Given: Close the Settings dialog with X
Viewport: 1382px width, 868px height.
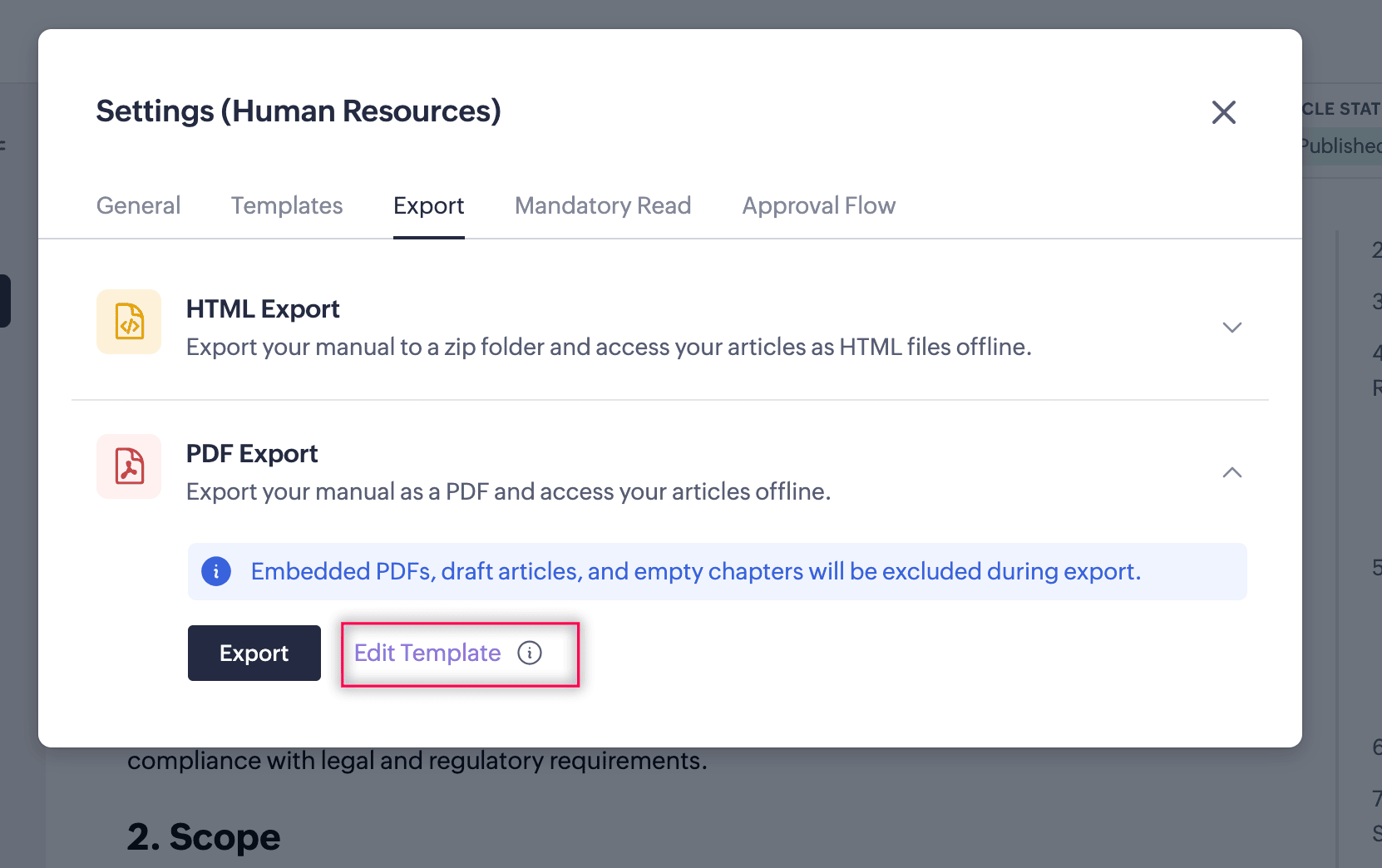Looking at the screenshot, I should [1223, 112].
